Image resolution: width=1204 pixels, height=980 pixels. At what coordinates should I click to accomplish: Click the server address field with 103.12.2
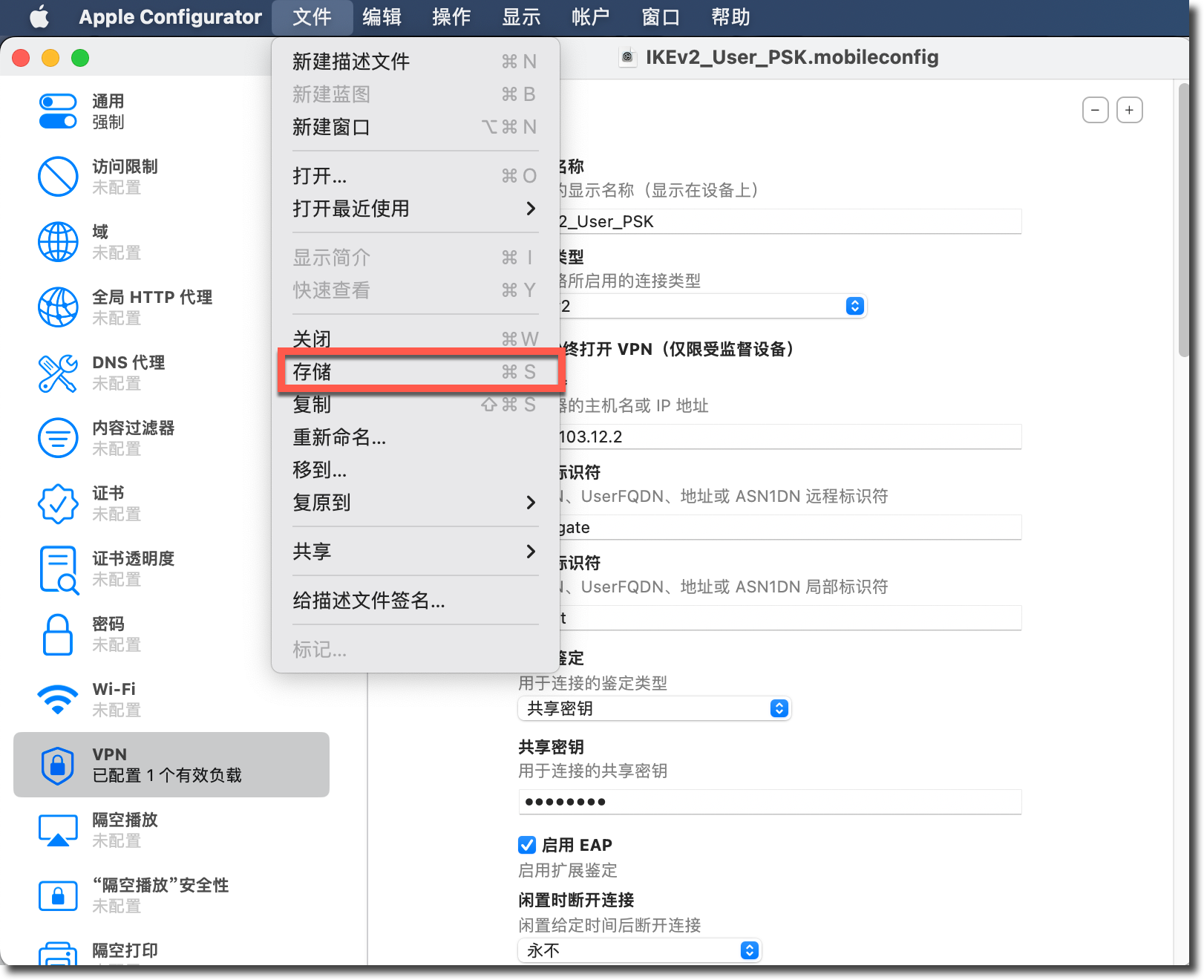pos(790,437)
